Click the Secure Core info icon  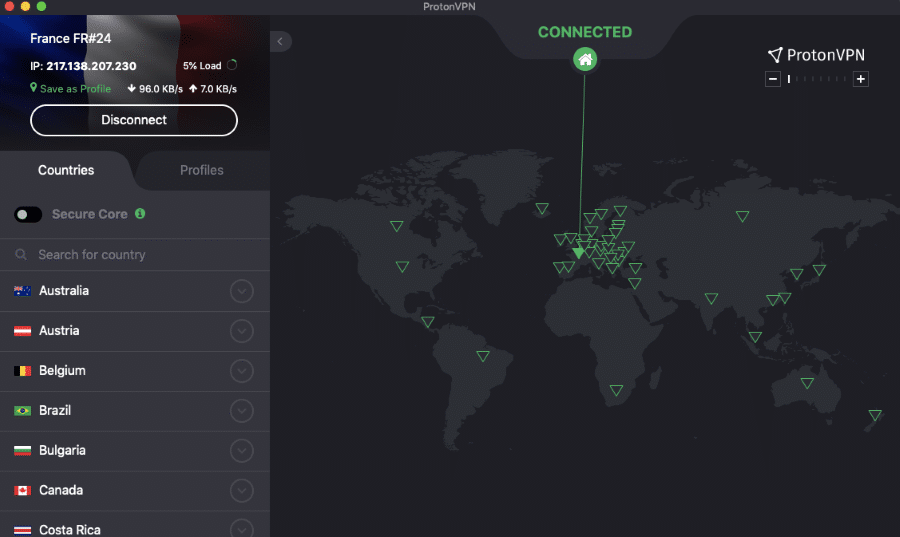click(x=140, y=213)
